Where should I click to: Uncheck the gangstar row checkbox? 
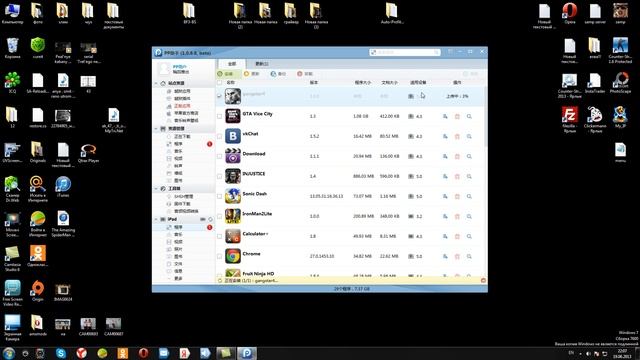[220, 96]
